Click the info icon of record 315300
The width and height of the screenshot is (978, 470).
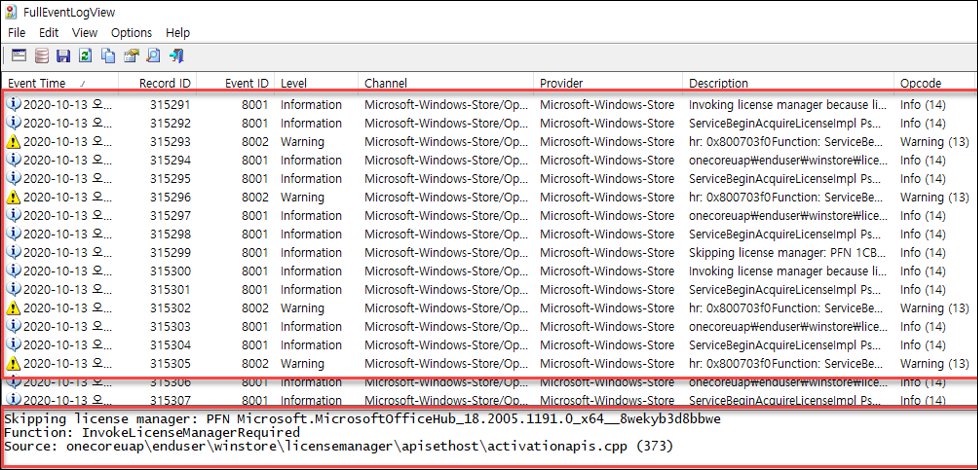click(13, 271)
